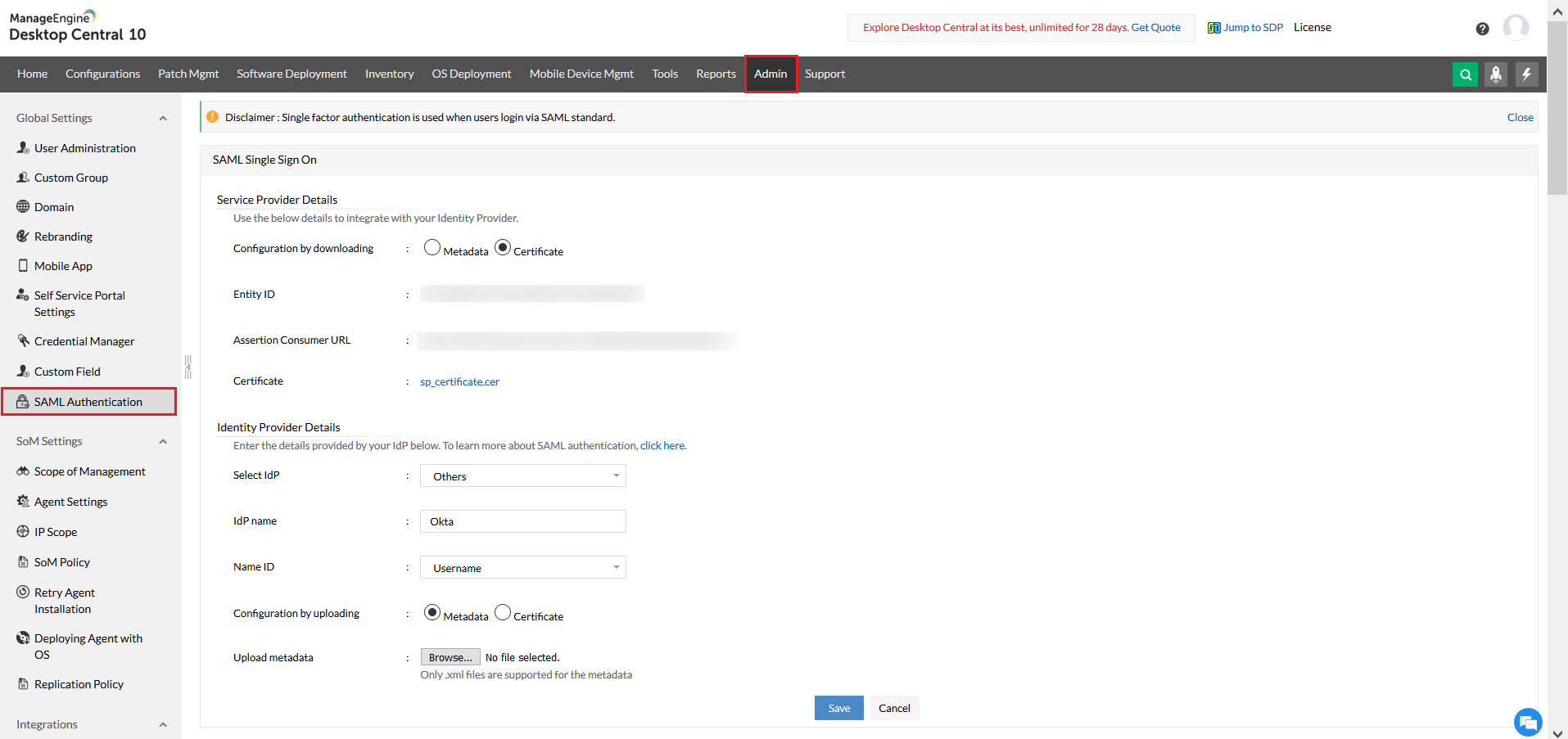Open the Mobile Device Mgmt menu
Screen dimensions: 1568x739
click(x=581, y=74)
